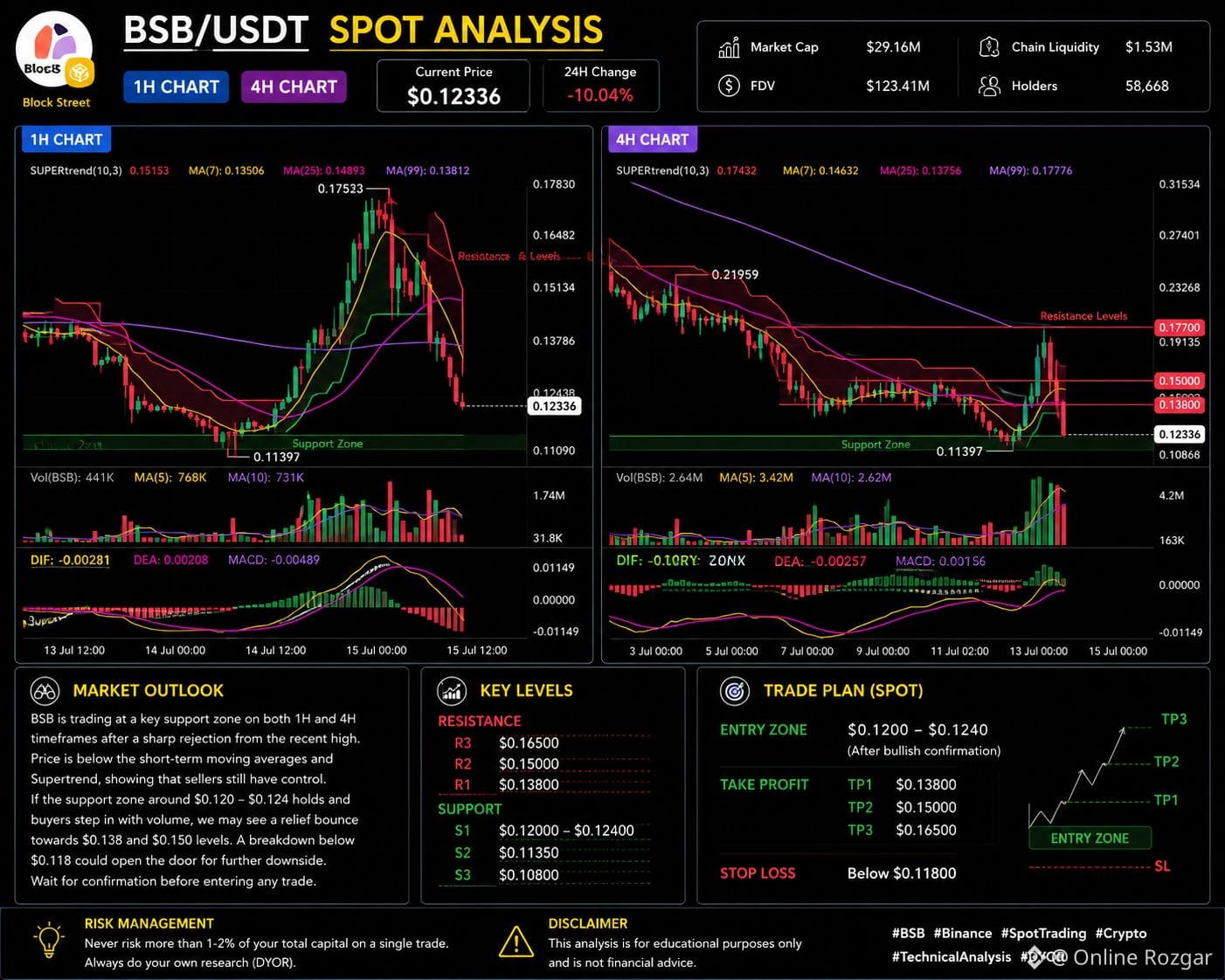Click the red SL label in trade diagram
Image resolution: width=1225 pixels, height=980 pixels.
pyautogui.click(x=1162, y=866)
